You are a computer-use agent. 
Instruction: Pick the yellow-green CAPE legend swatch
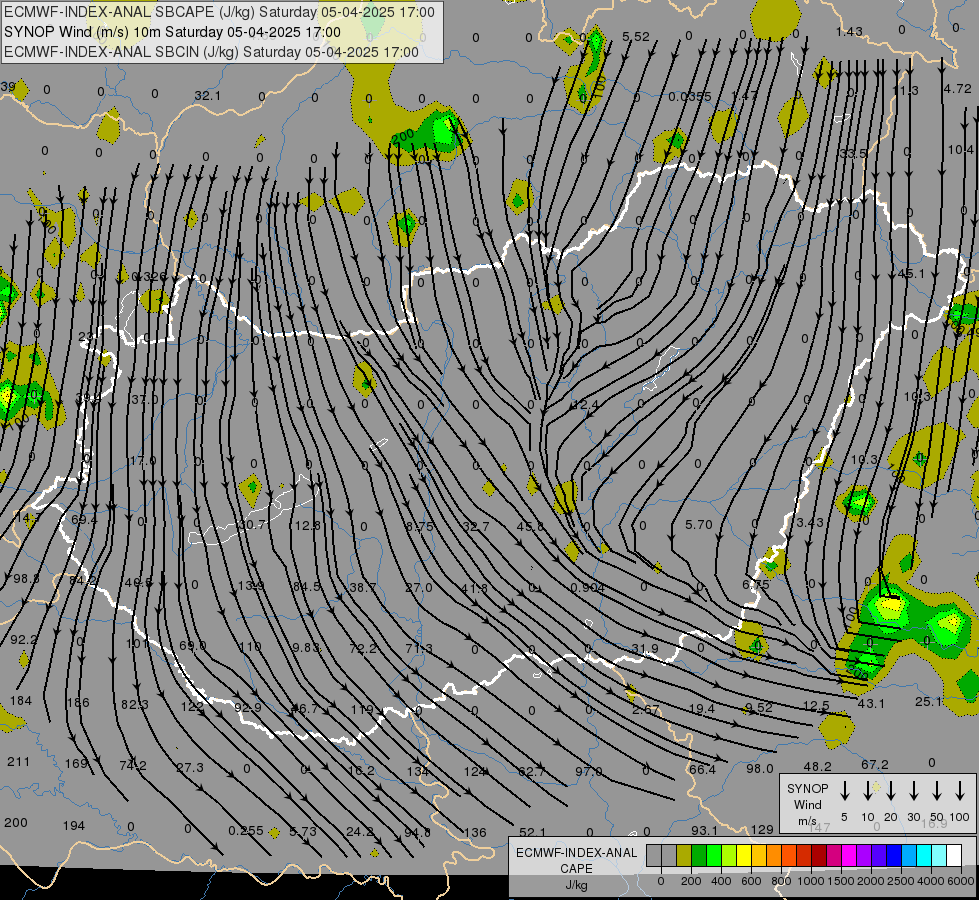coord(729,855)
